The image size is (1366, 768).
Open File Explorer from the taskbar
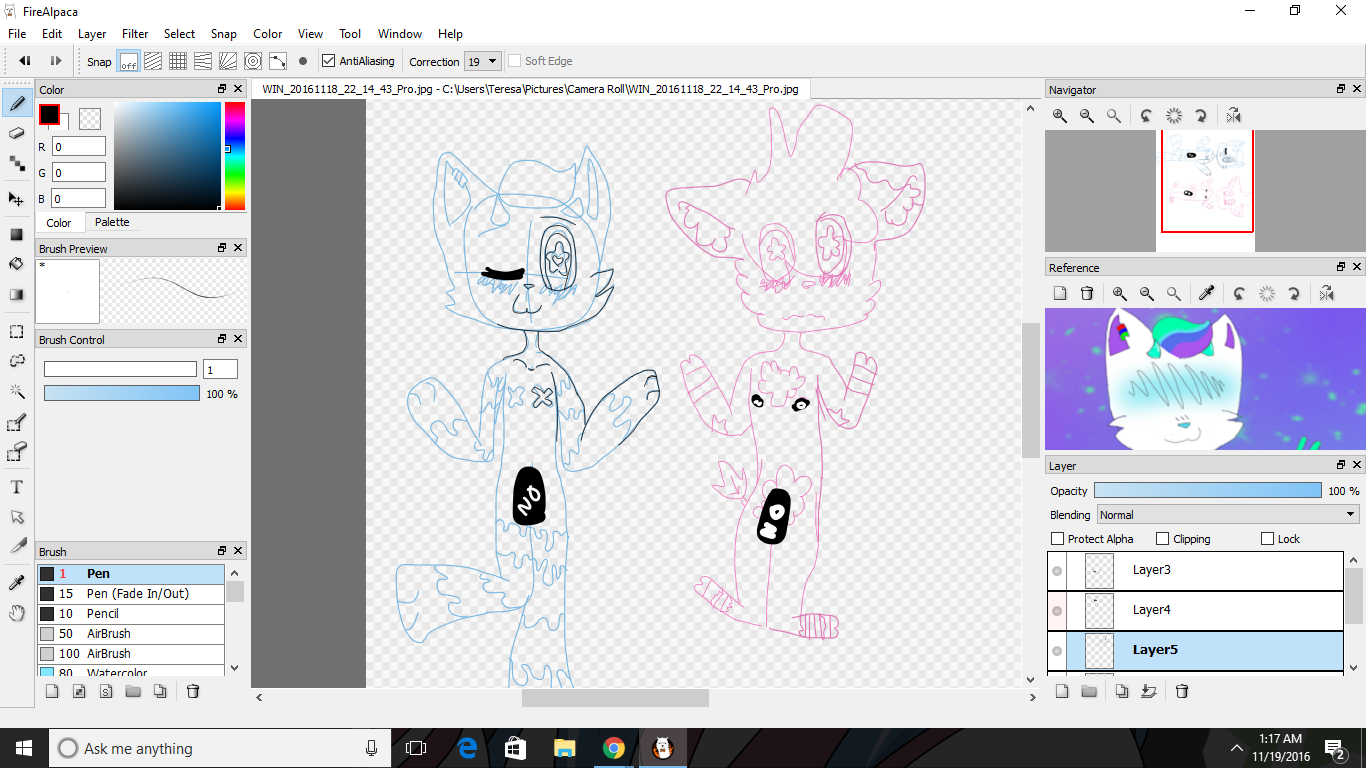(565, 748)
